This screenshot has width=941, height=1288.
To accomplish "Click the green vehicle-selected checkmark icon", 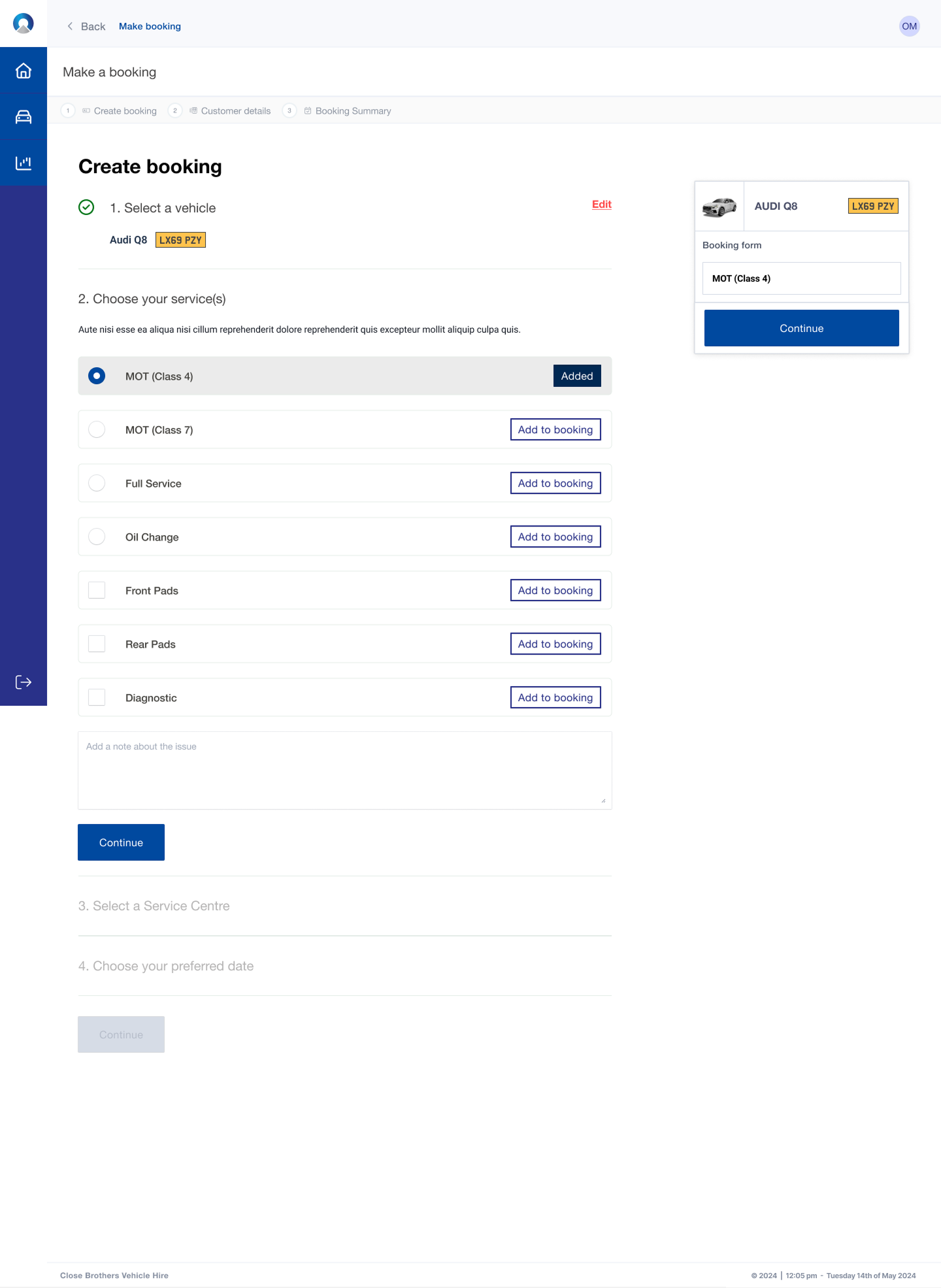I will coord(86,207).
